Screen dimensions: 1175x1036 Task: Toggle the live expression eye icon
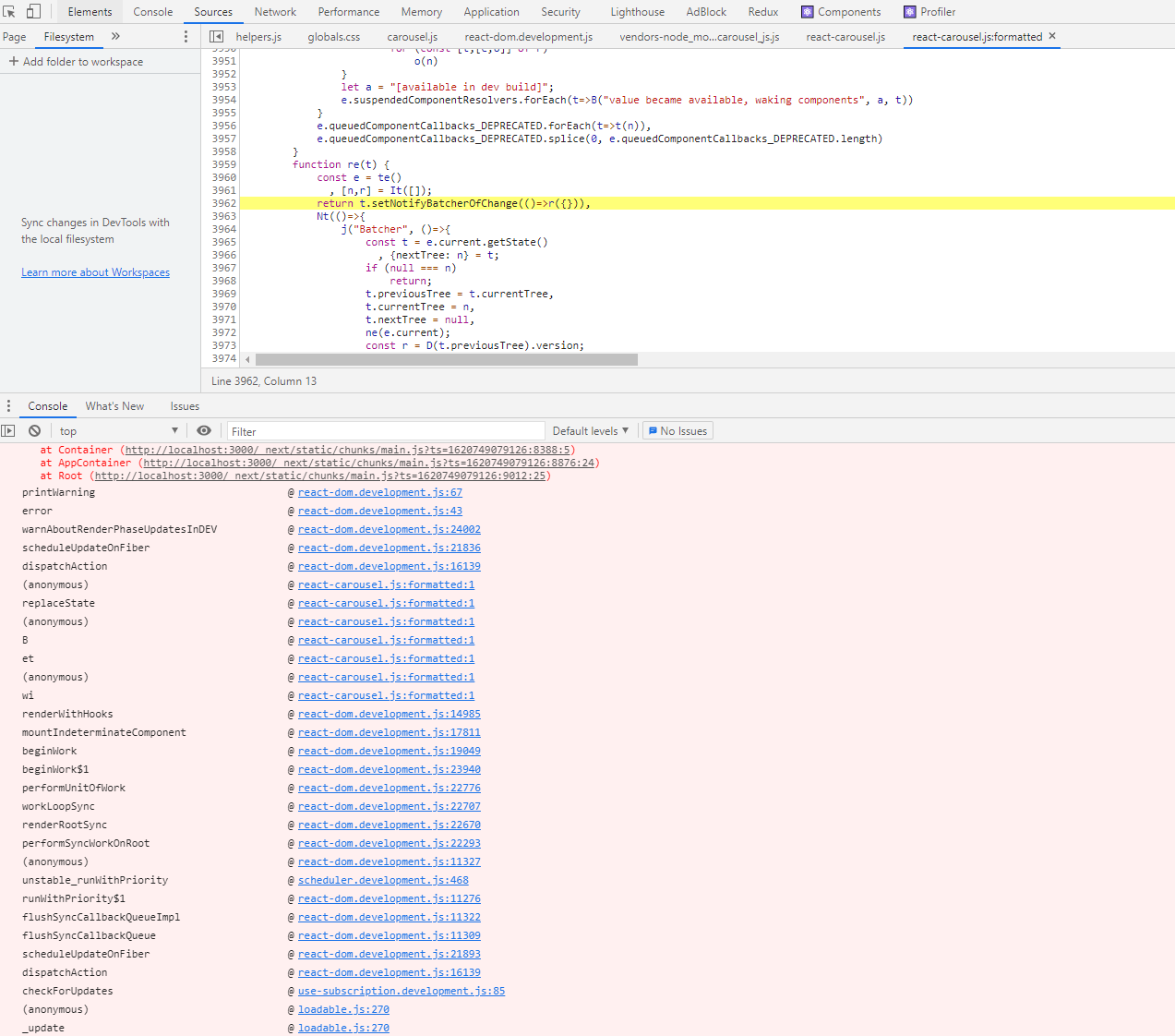click(x=204, y=431)
